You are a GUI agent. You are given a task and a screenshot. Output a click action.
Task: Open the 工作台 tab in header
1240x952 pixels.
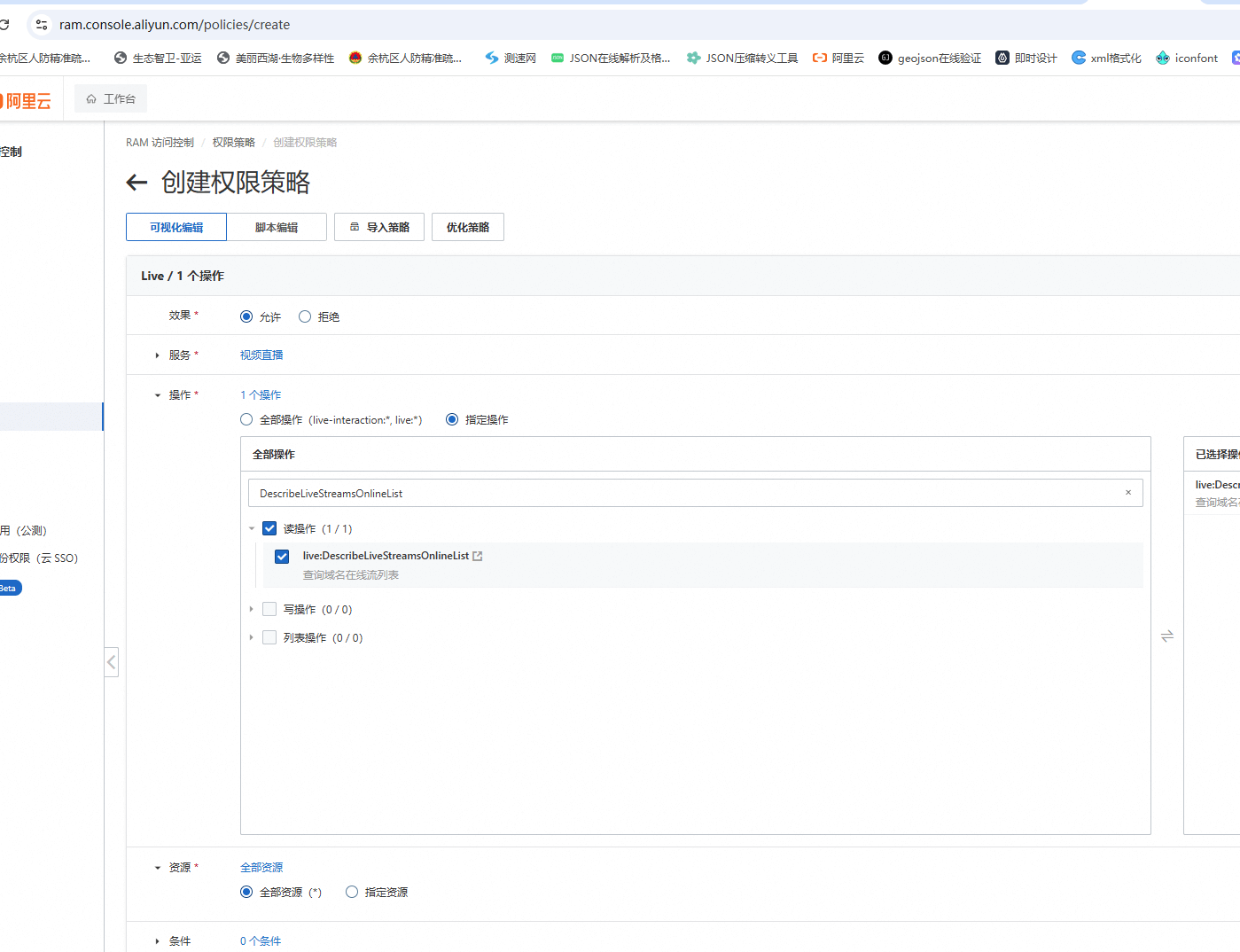point(111,99)
